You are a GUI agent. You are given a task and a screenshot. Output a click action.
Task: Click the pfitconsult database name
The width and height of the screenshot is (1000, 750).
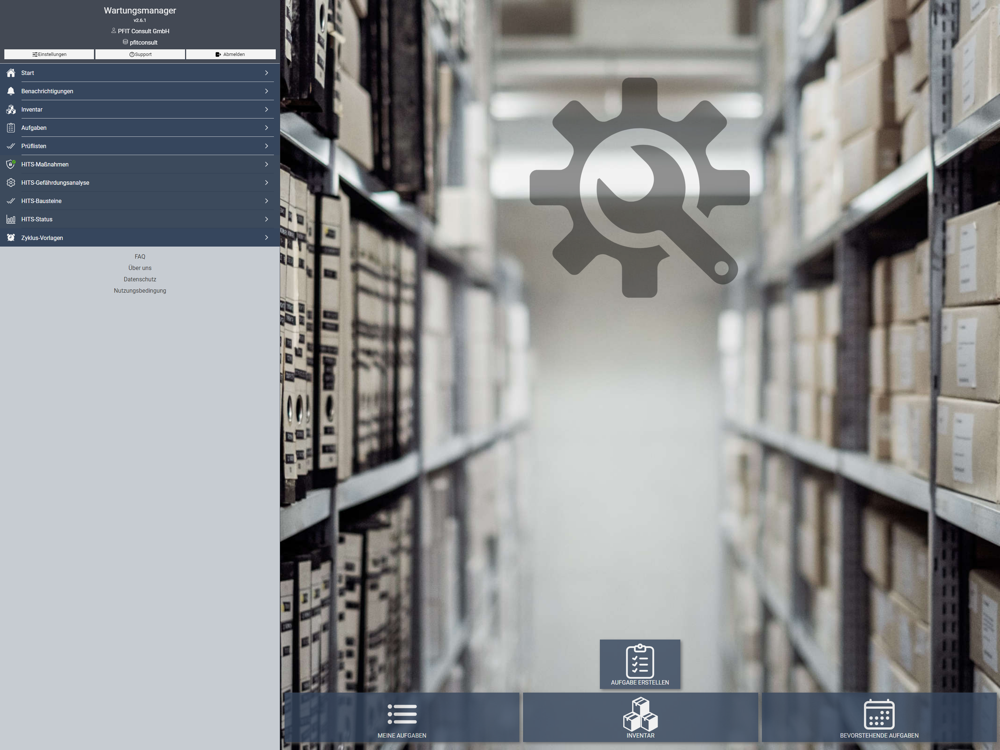pyautogui.click(x=143, y=42)
